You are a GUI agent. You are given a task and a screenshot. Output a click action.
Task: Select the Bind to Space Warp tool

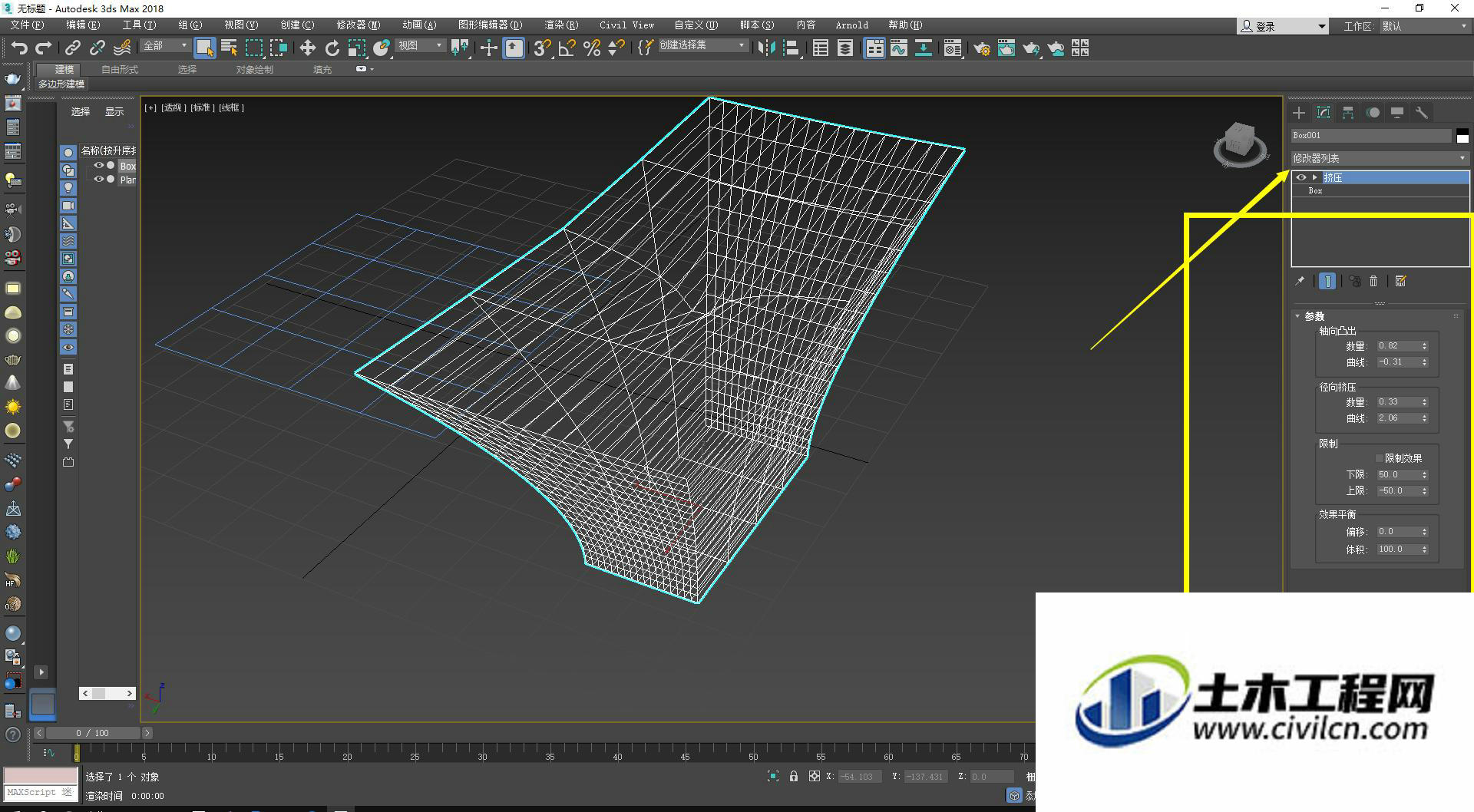[x=122, y=48]
